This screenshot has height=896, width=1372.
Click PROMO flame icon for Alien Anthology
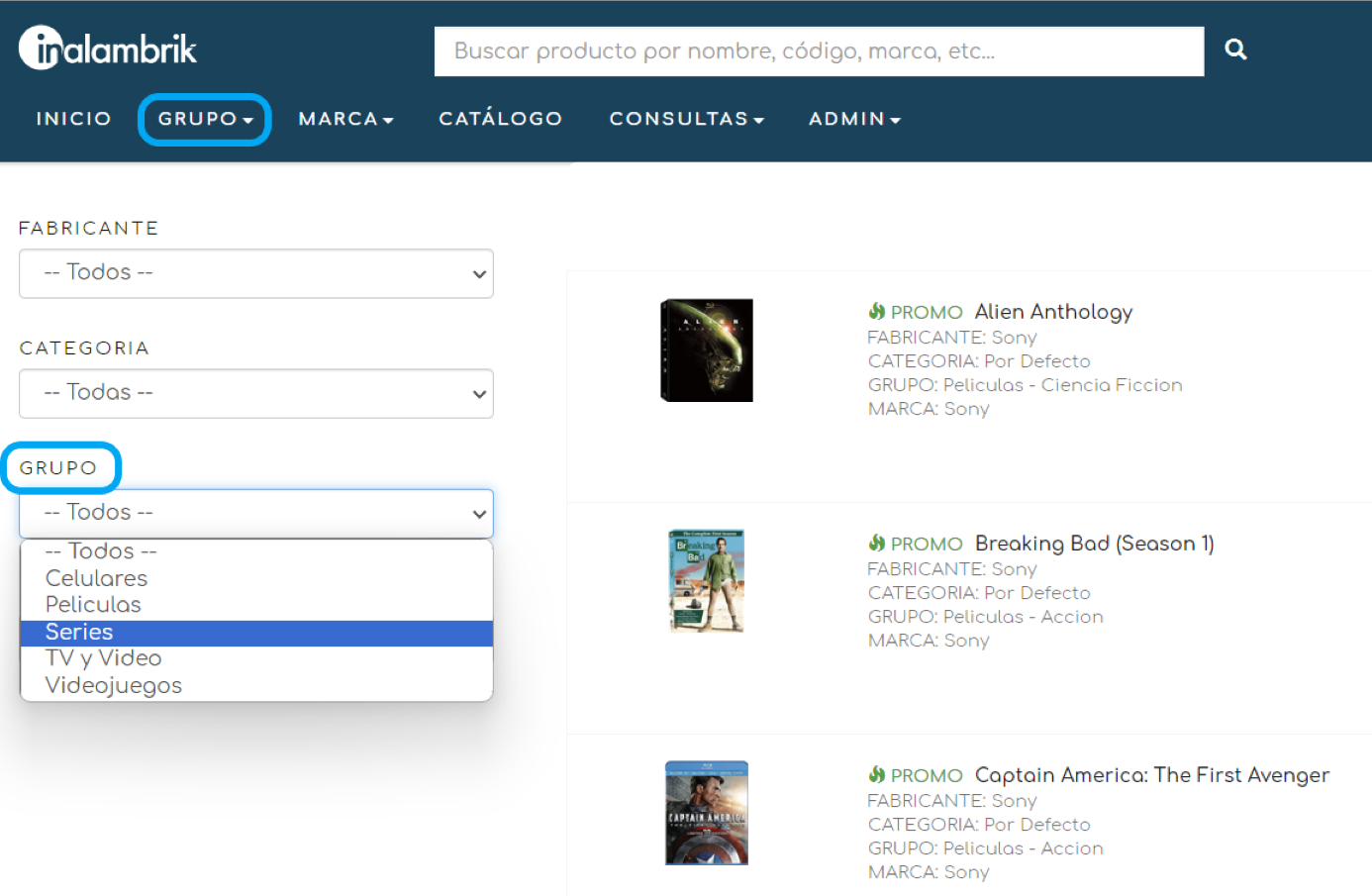(x=877, y=312)
